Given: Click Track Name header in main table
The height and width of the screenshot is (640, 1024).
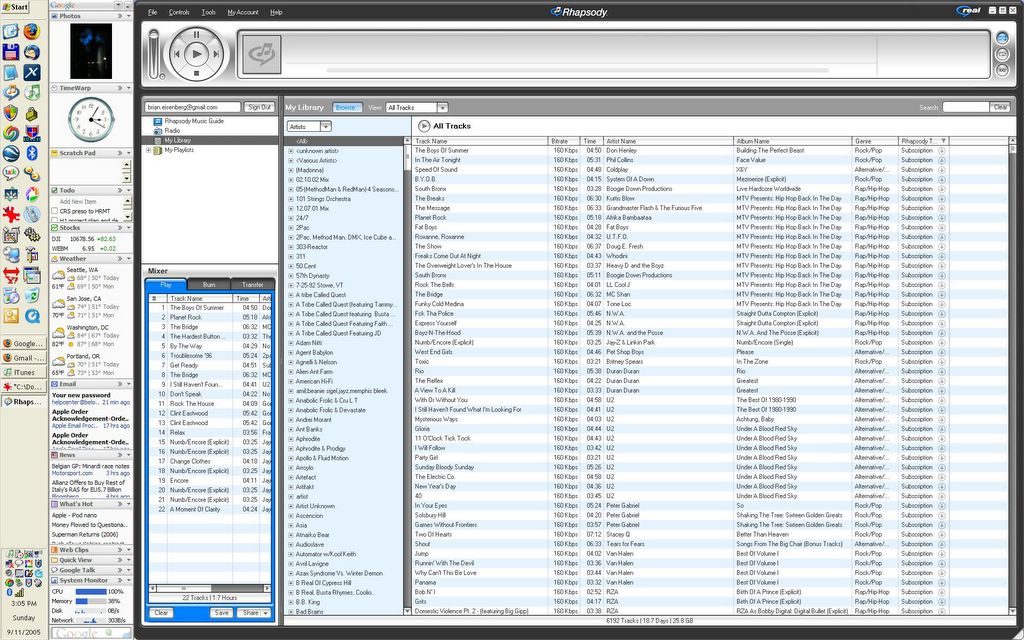Looking at the screenshot, I should (x=481, y=141).
